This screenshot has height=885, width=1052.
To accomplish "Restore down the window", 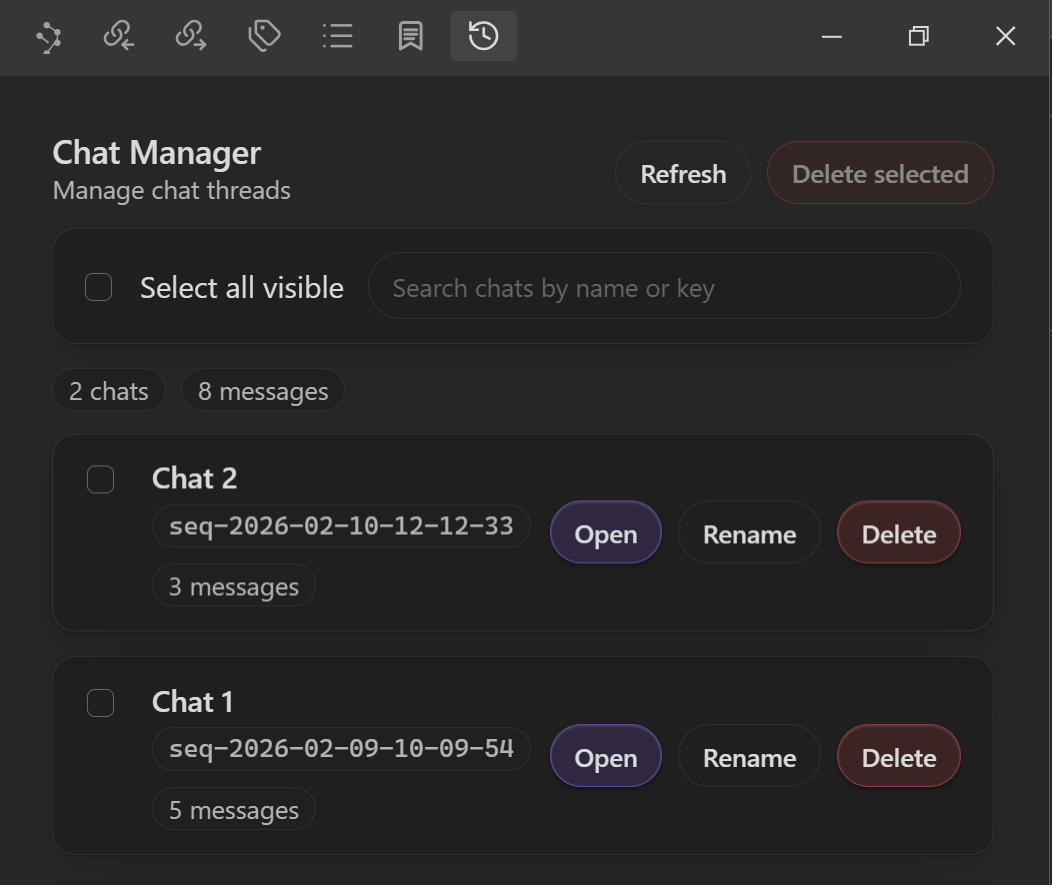I will [918, 37].
